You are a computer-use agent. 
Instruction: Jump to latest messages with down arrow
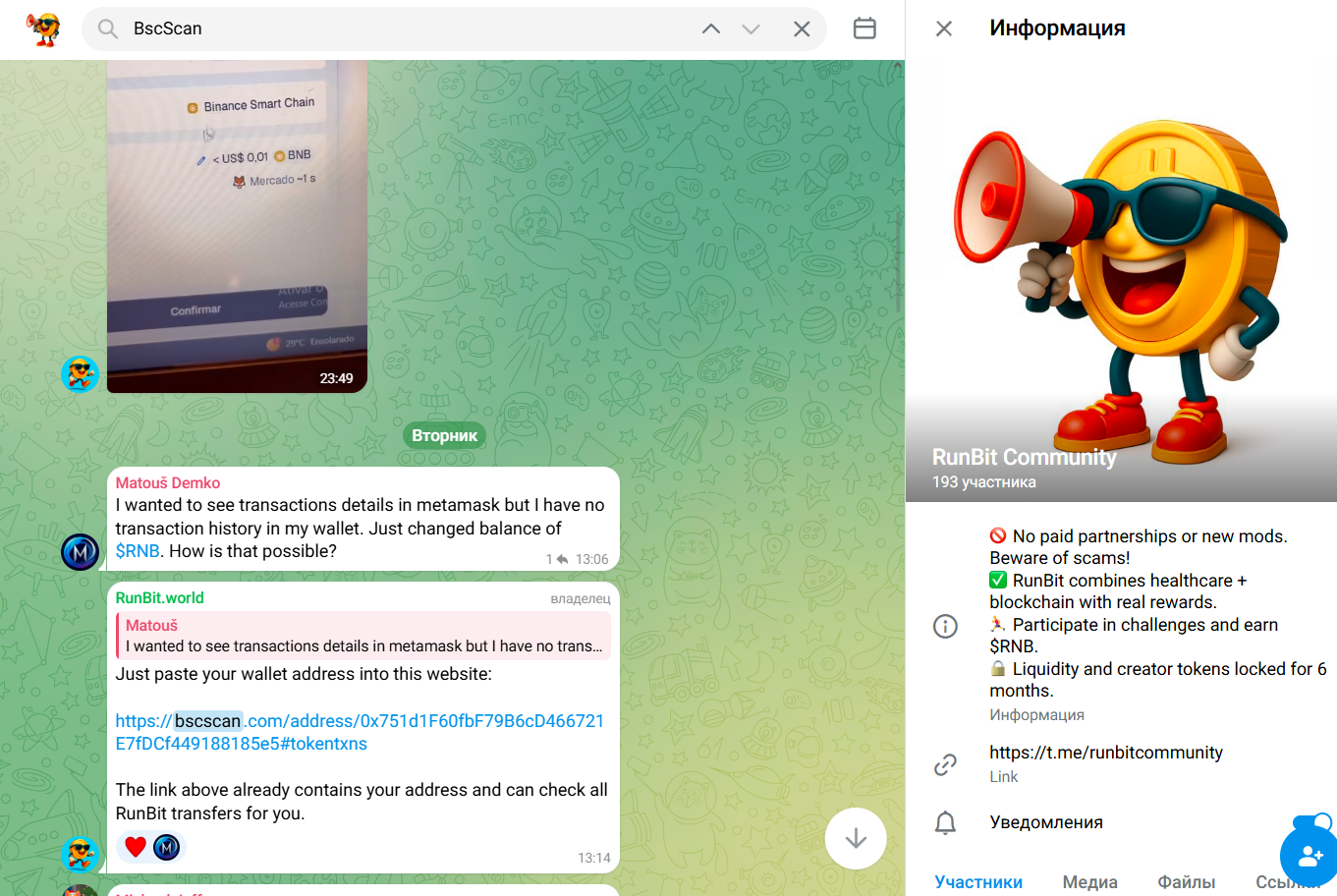856,838
